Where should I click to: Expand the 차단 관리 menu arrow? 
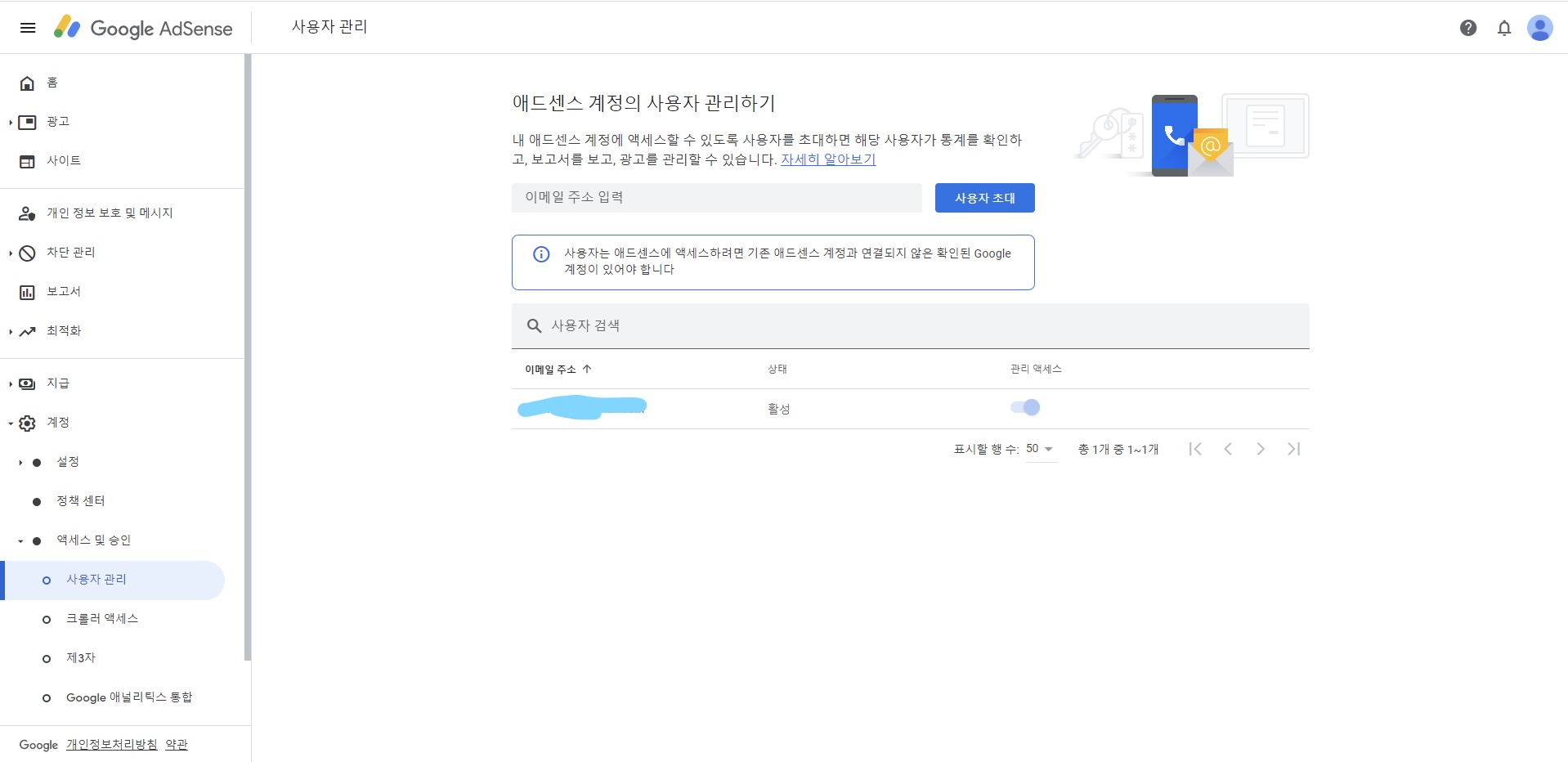(x=11, y=253)
